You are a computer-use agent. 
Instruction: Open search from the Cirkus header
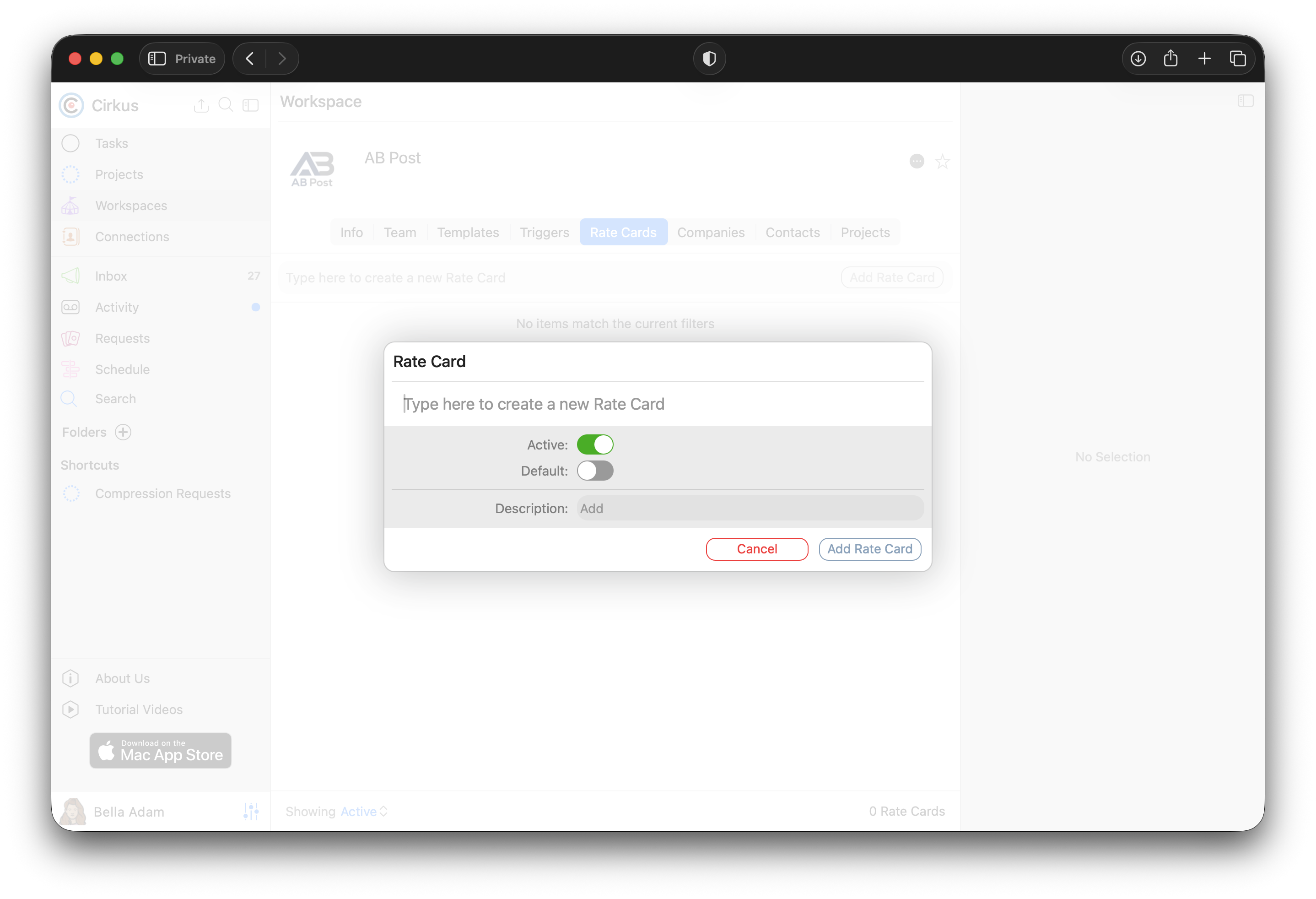[x=226, y=105]
